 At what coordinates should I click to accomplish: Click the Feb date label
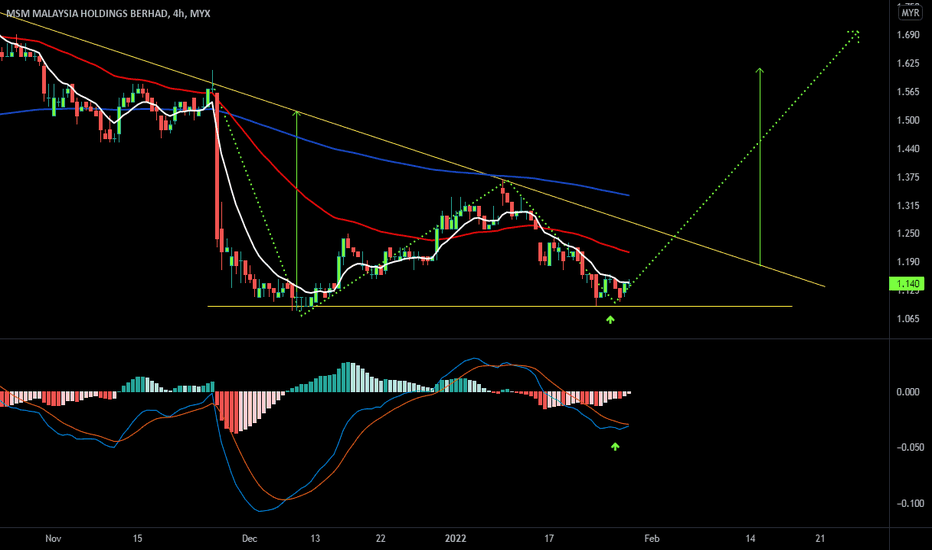[652, 539]
